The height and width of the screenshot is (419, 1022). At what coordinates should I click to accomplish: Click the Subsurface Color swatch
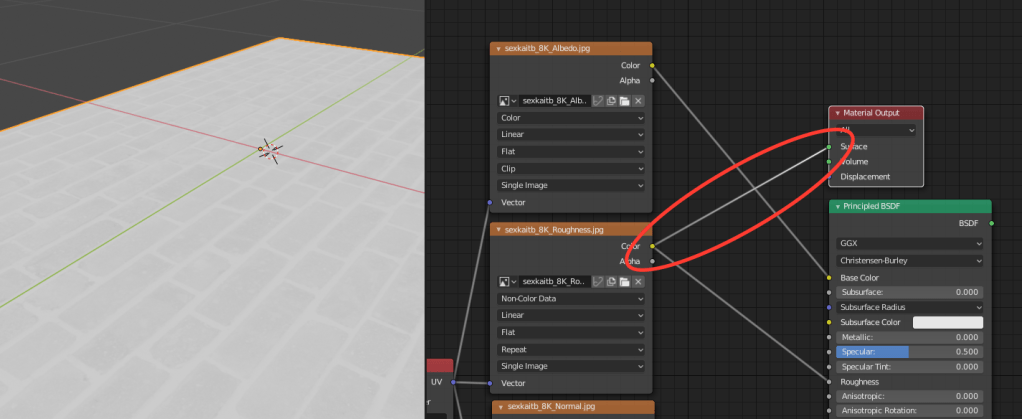[x=948, y=323]
